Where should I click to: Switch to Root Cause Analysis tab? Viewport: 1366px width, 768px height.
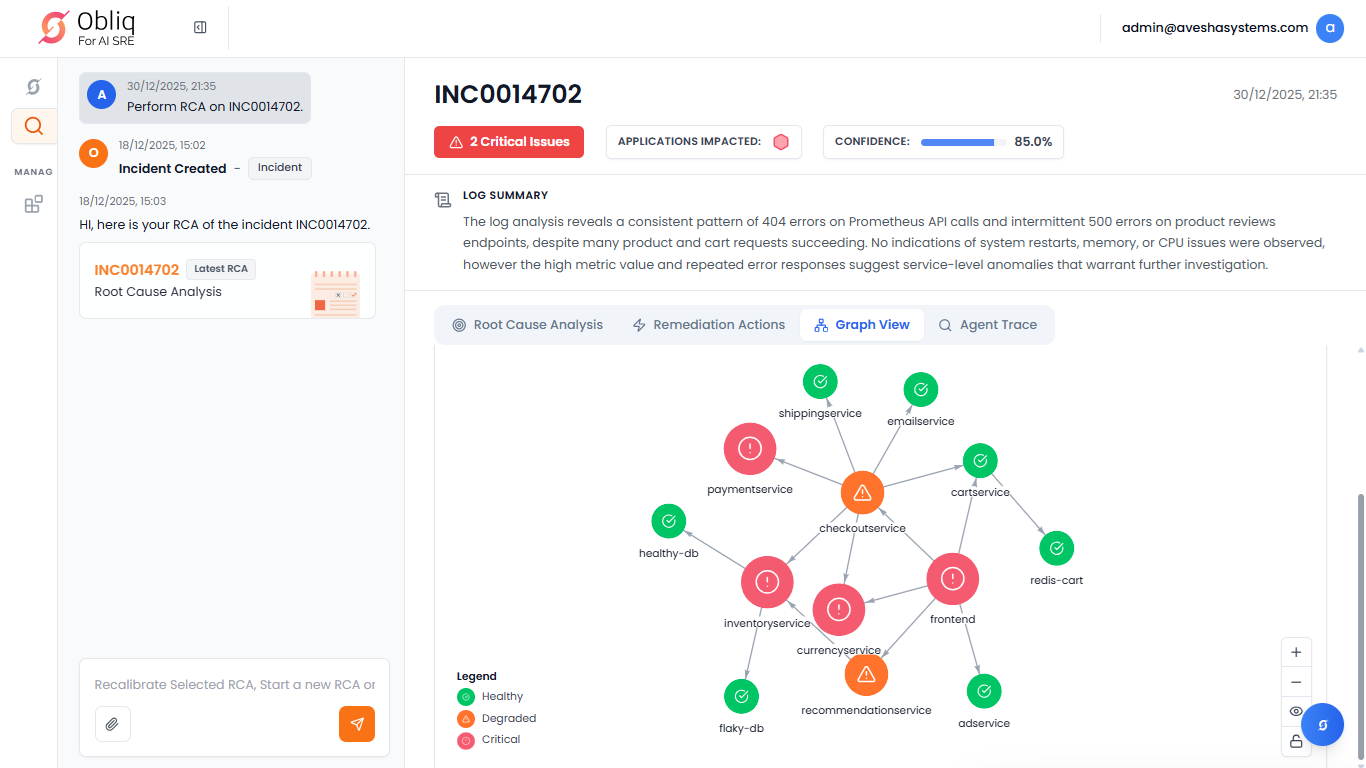tap(528, 325)
